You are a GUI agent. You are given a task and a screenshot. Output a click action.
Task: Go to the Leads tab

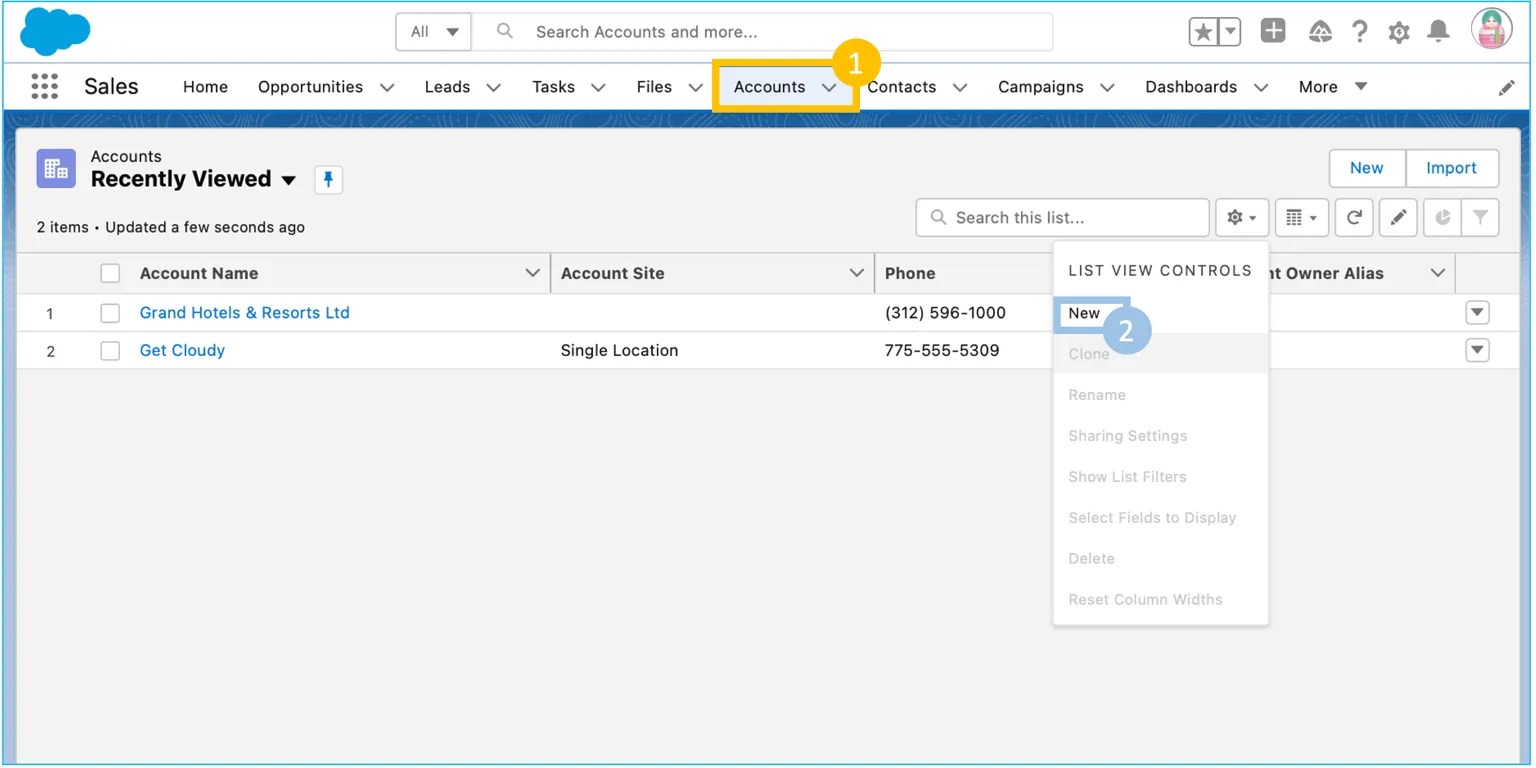447,87
